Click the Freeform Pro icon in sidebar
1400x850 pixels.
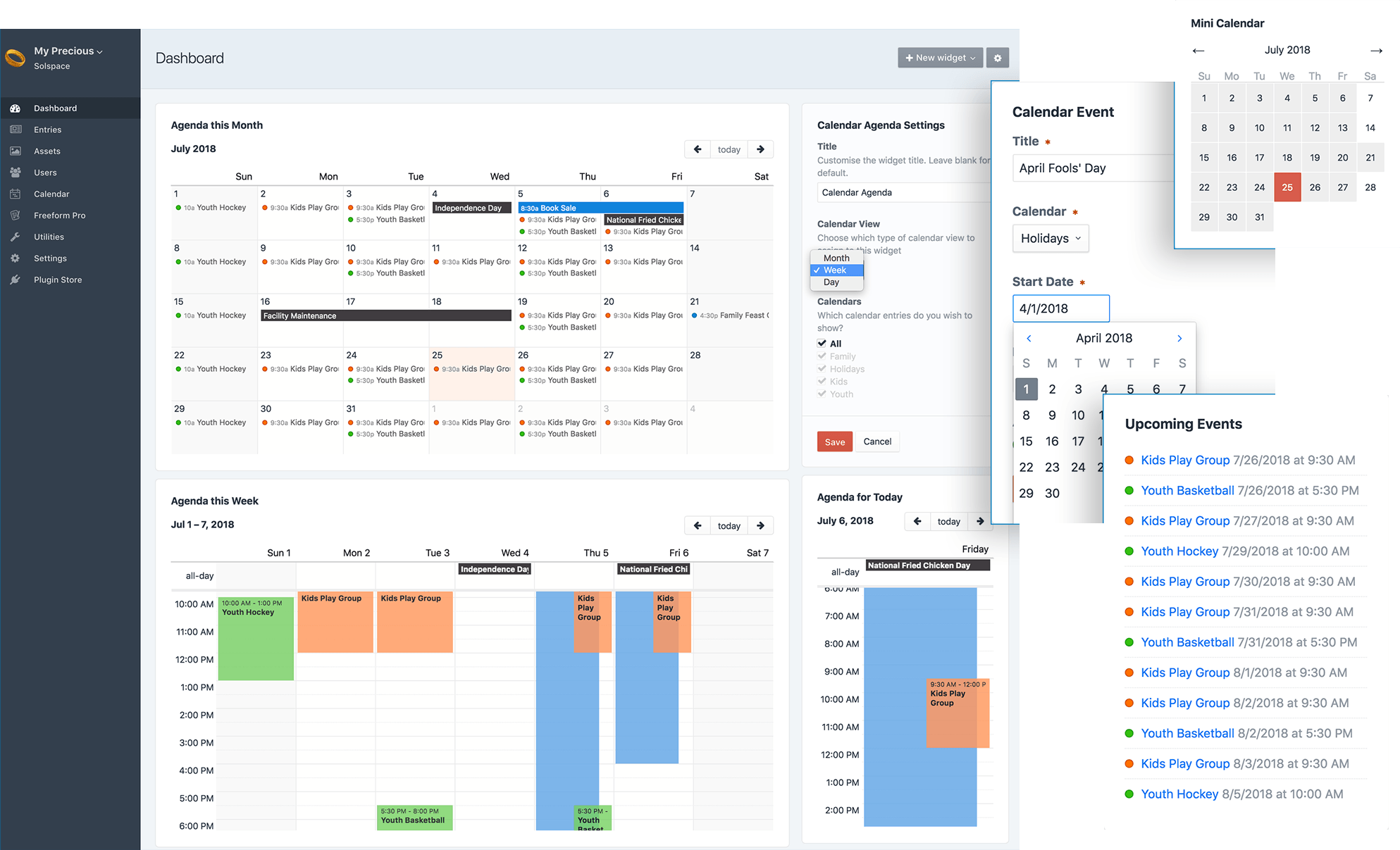pyautogui.click(x=15, y=215)
